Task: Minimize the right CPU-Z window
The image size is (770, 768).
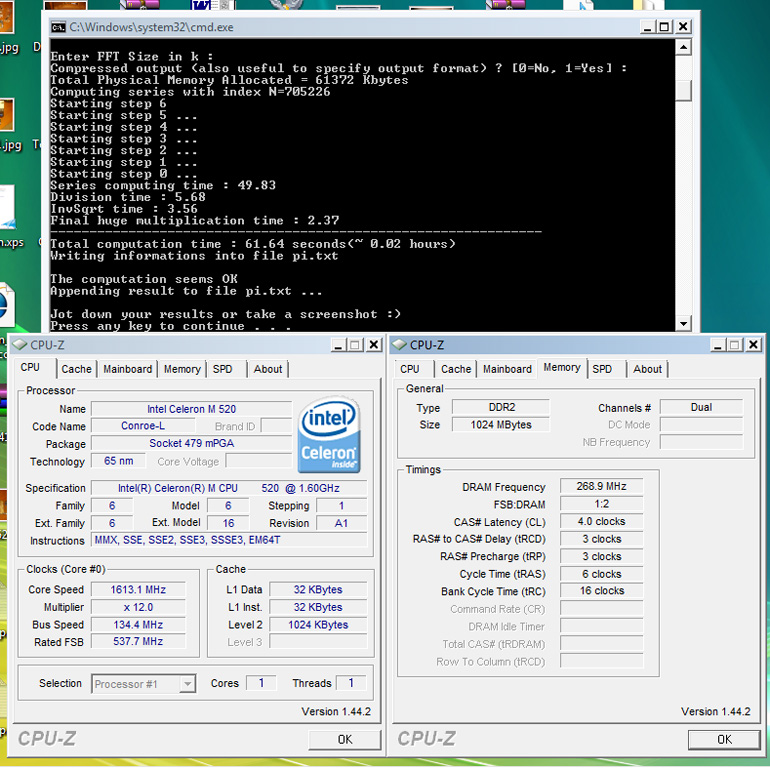Action: click(x=717, y=345)
